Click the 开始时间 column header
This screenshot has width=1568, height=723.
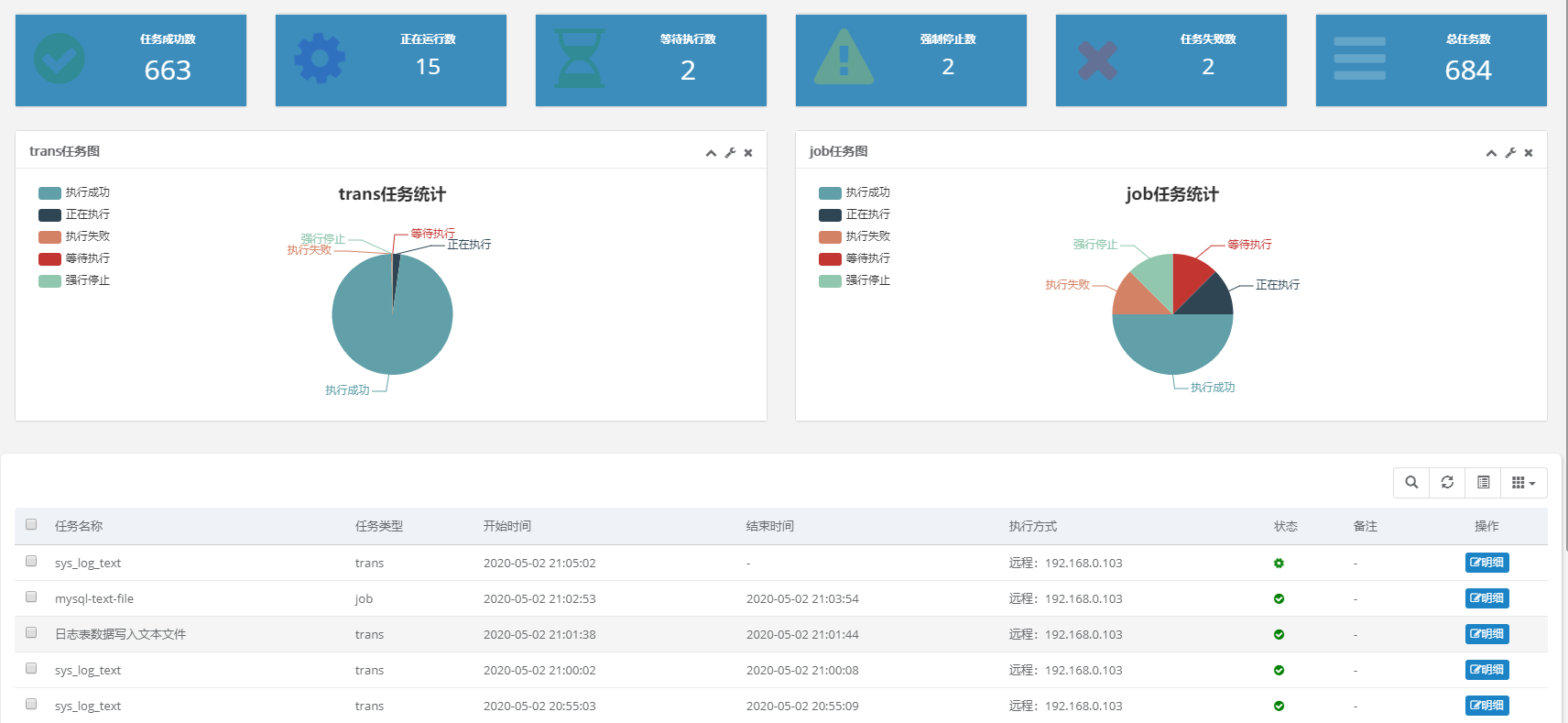click(x=507, y=526)
